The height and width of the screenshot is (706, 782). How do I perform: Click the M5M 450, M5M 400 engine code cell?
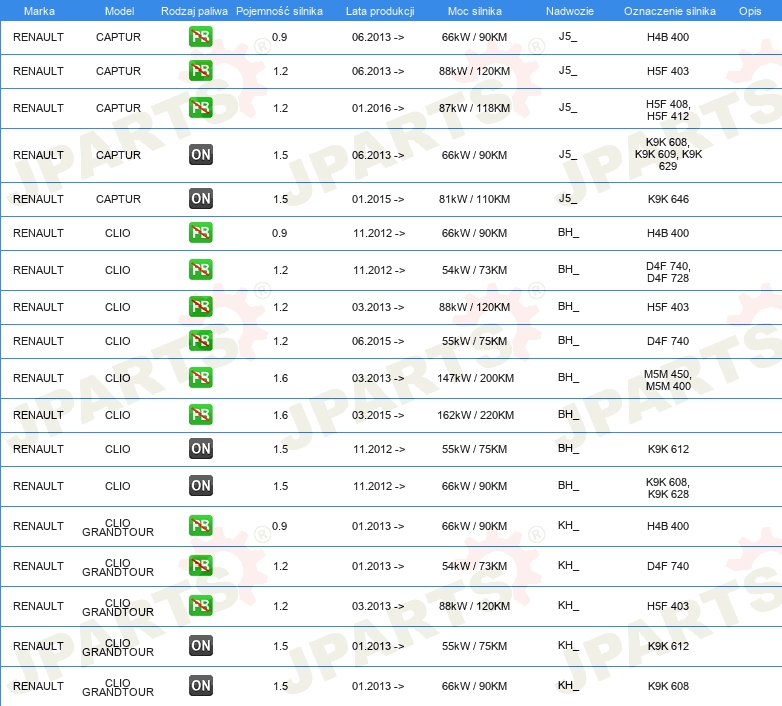click(x=668, y=379)
